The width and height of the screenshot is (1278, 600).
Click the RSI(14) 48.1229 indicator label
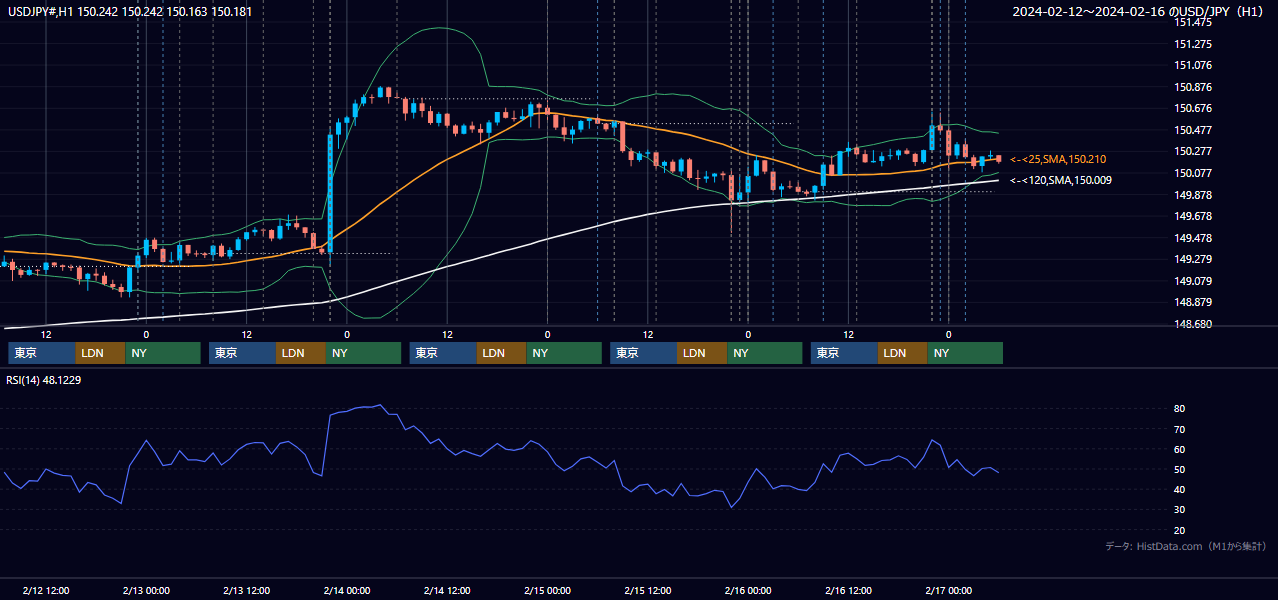point(44,380)
